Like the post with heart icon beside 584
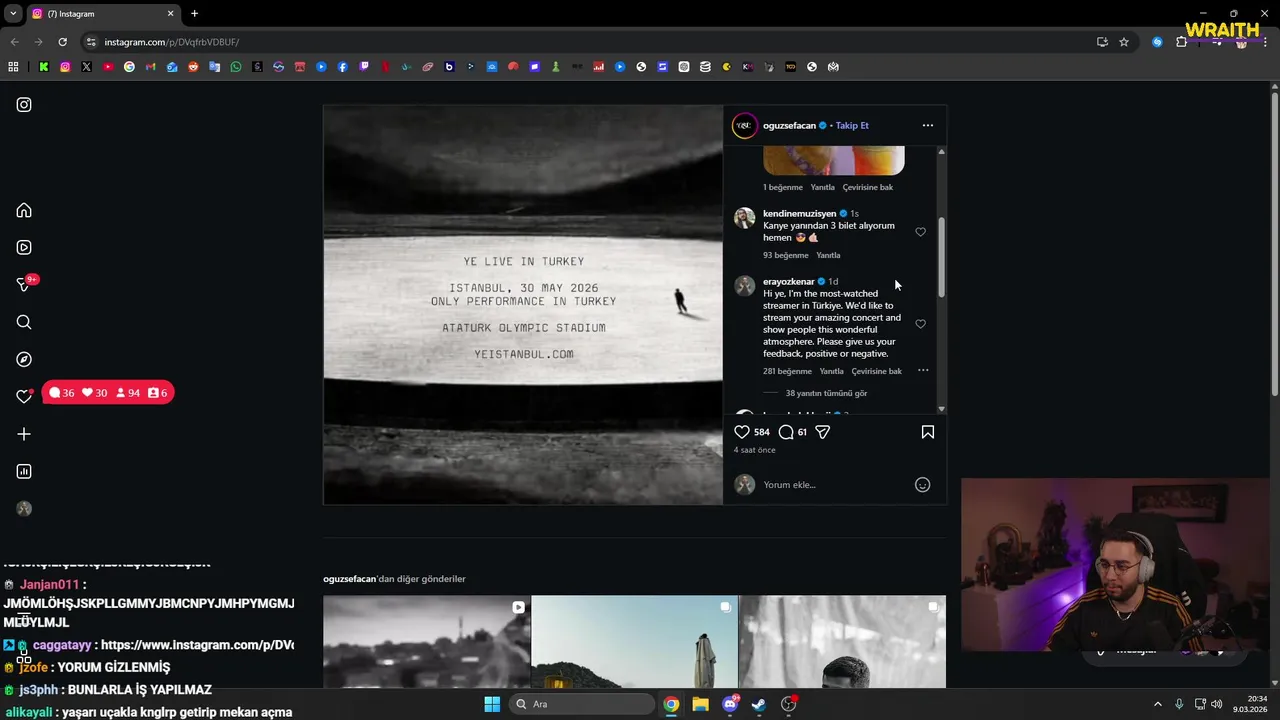Viewport: 1280px width, 720px height. pos(742,432)
